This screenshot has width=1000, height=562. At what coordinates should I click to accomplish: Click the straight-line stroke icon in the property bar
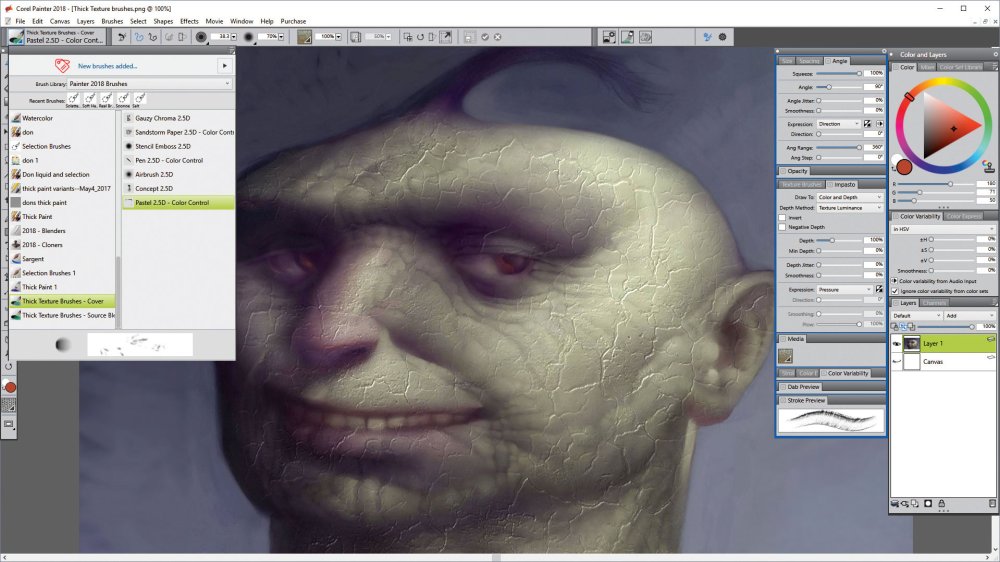coord(152,37)
